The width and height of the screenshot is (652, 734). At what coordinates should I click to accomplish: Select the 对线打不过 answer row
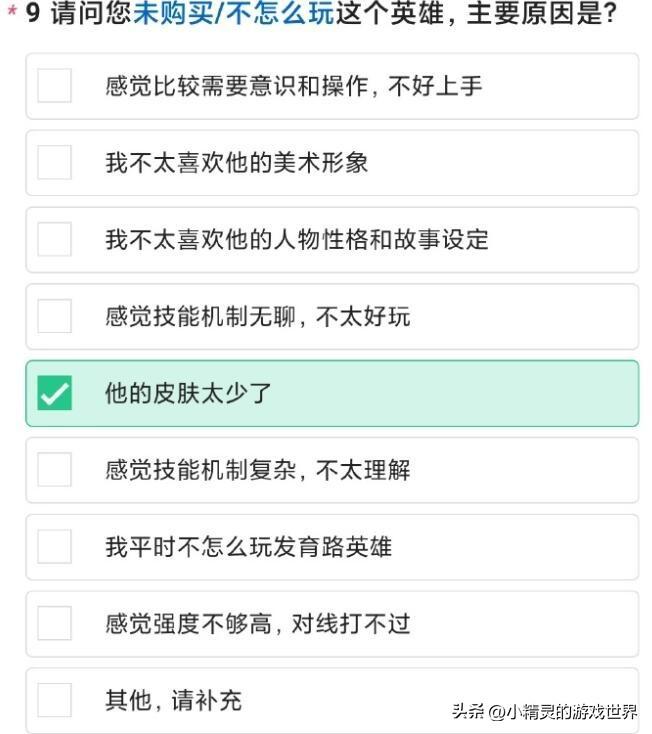point(332,624)
